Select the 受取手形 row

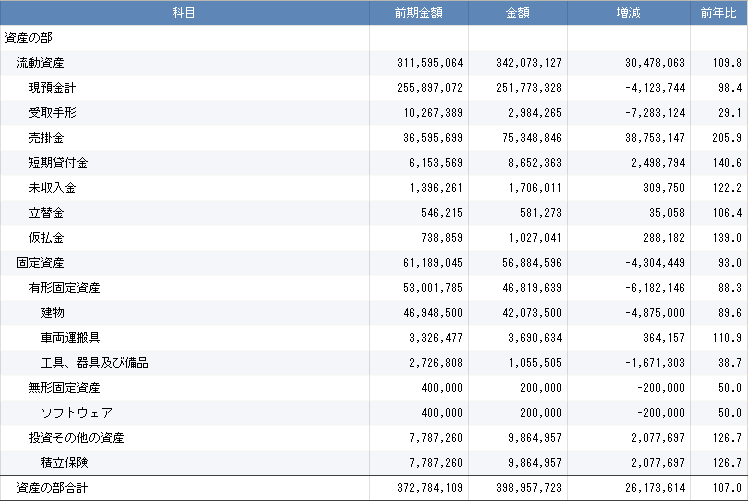coord(374,113)
